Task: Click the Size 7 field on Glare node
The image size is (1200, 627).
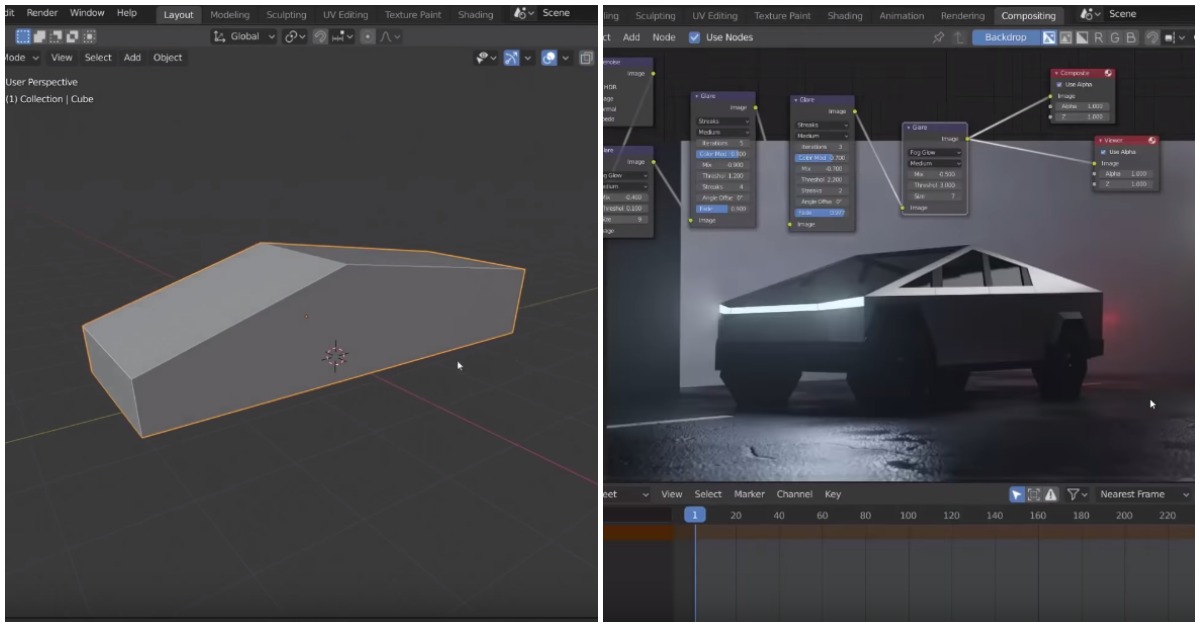Action: click(x=934, y=196)
